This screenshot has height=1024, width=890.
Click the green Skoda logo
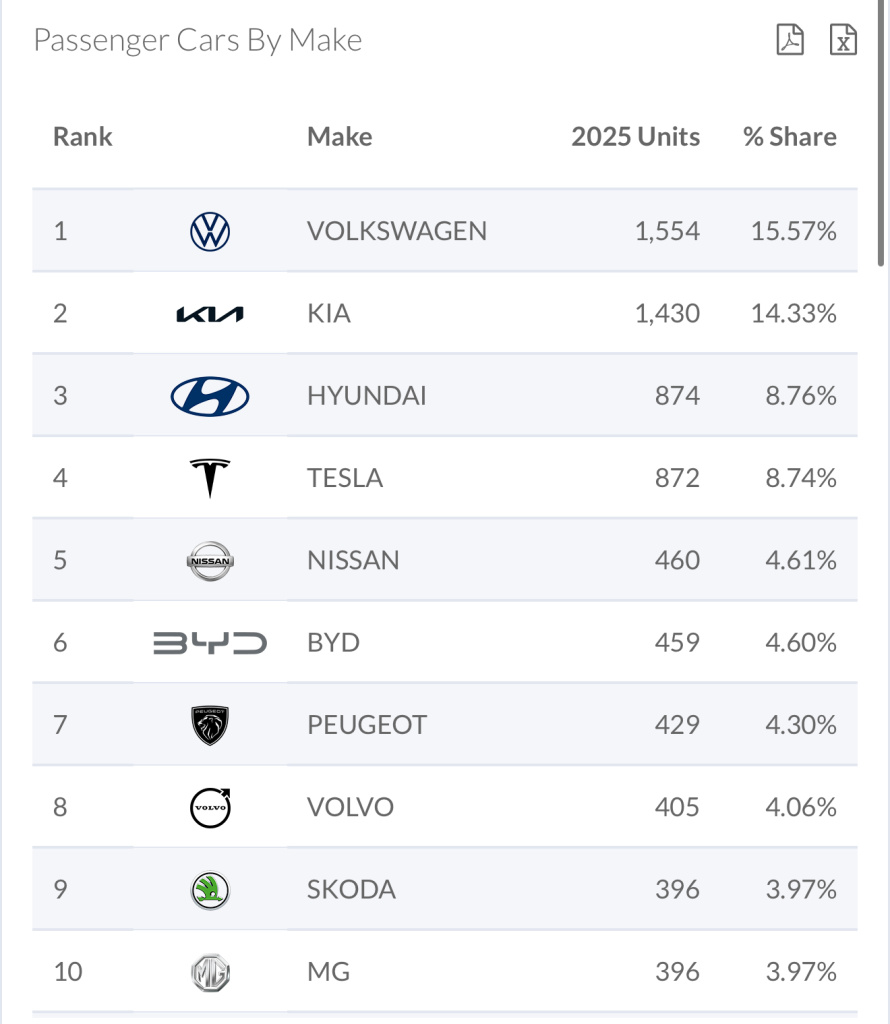coord(210,889)
